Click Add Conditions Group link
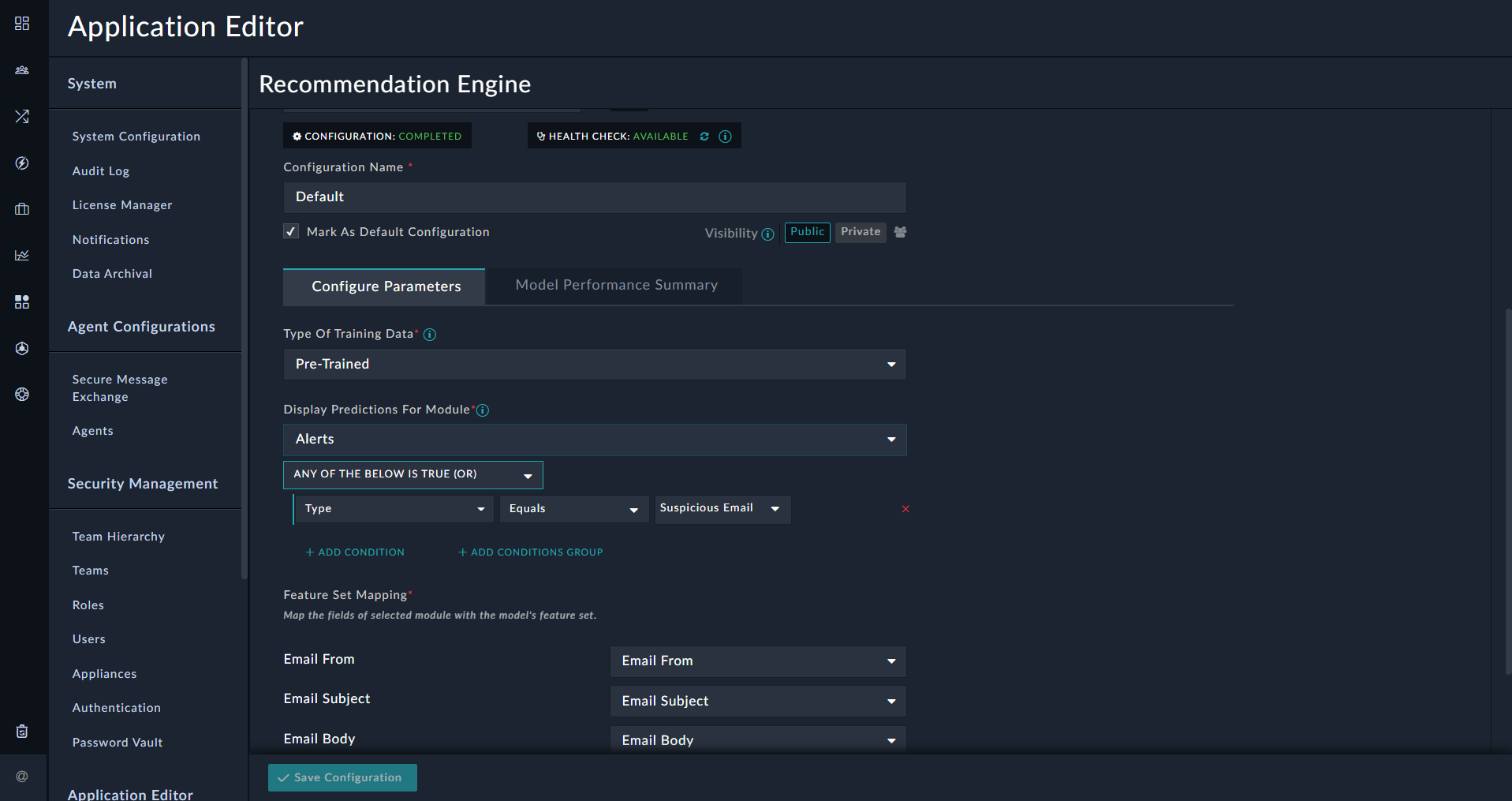This screenshot has width=1512, height=801. pyautogui.click(x=529, y=552)
